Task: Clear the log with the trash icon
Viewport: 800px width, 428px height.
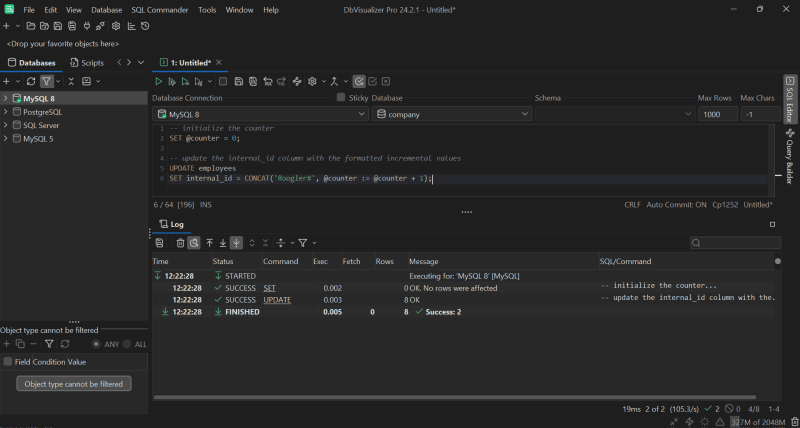Action: (180, 243)
